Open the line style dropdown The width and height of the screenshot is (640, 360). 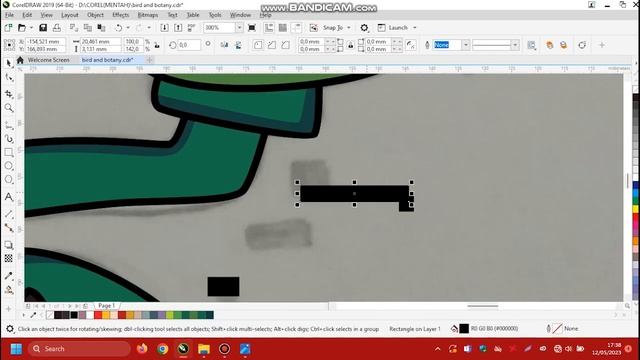pyautogui.click(x=515, y=45)
